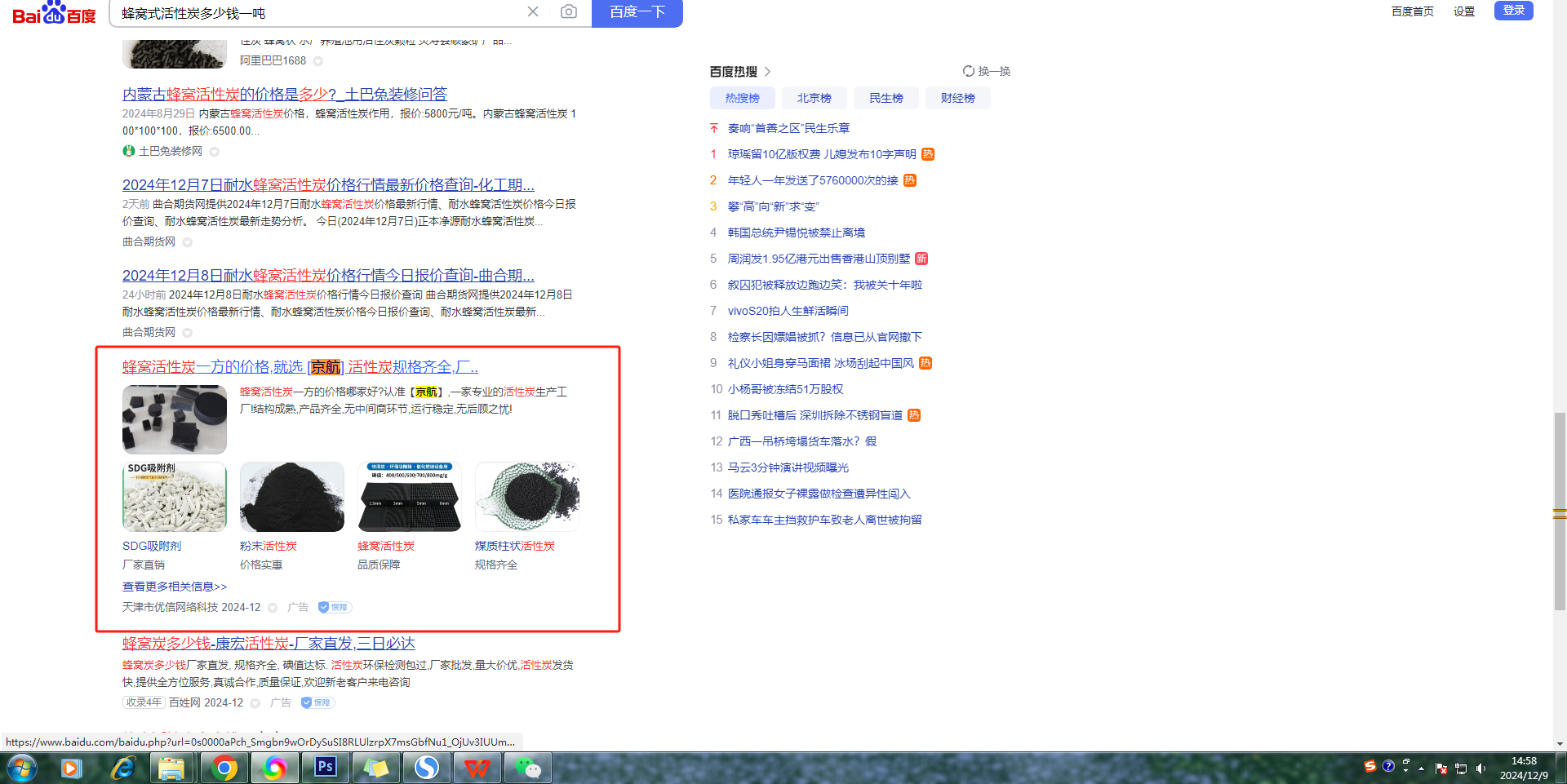Select the 民生榜 tab
Viewport: 1567px width, 784px height.
click(x=886, y=98)
